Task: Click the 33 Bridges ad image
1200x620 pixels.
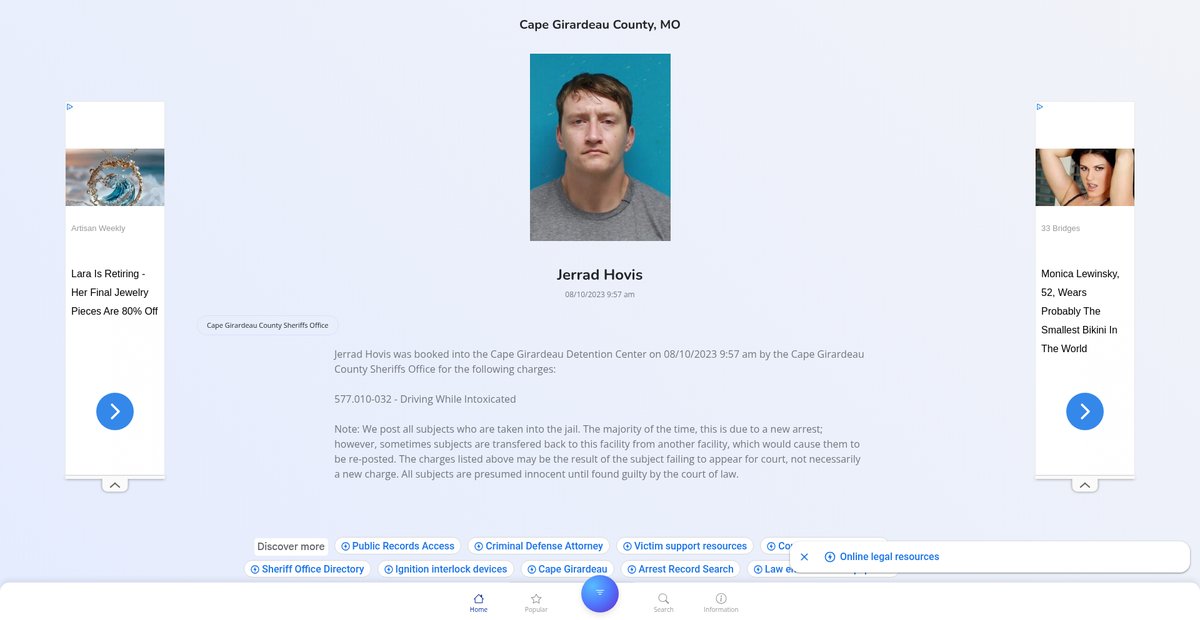Action: [x=1085, y=177]
